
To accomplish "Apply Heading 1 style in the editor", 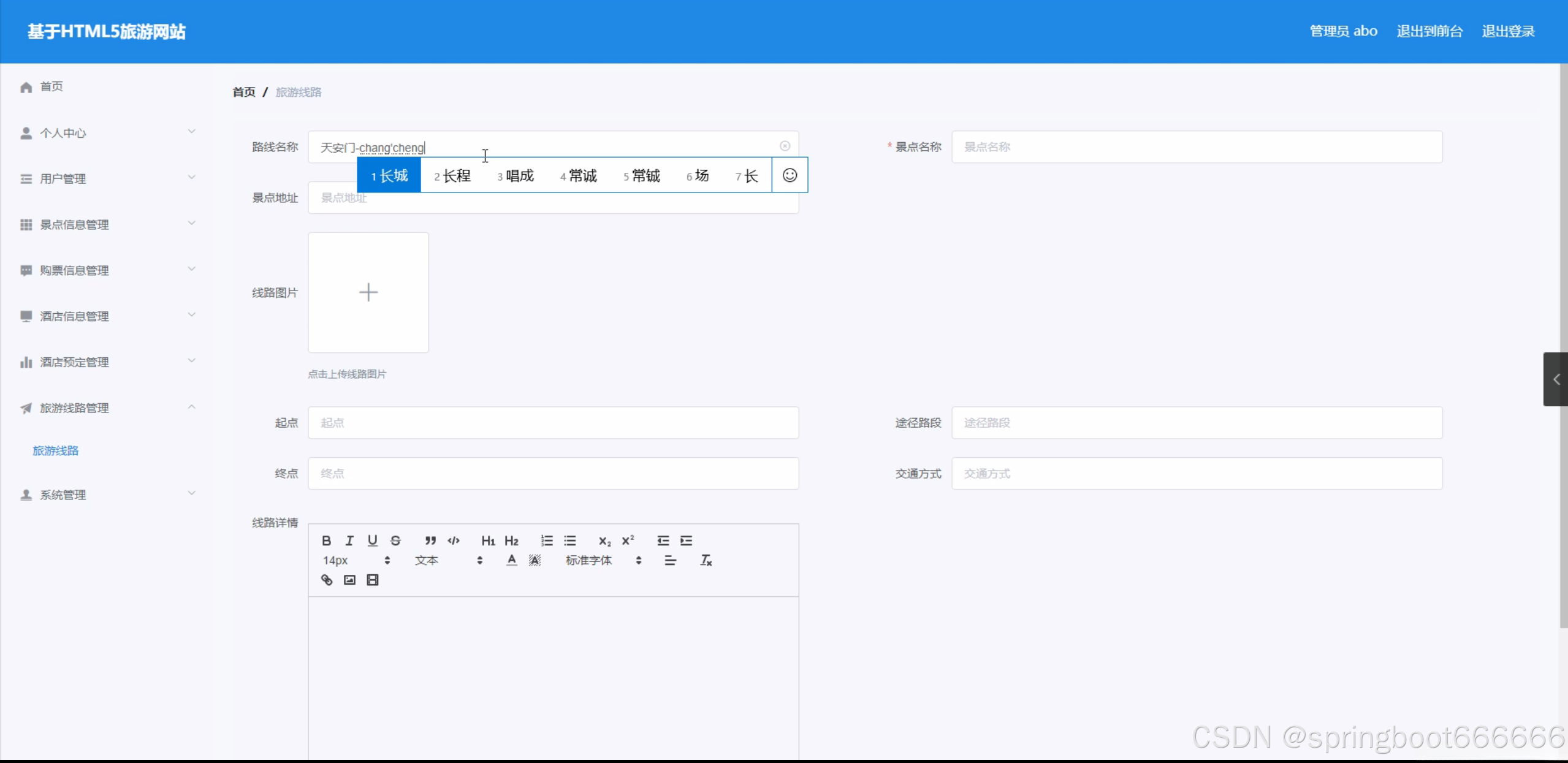I will (487, 541).
